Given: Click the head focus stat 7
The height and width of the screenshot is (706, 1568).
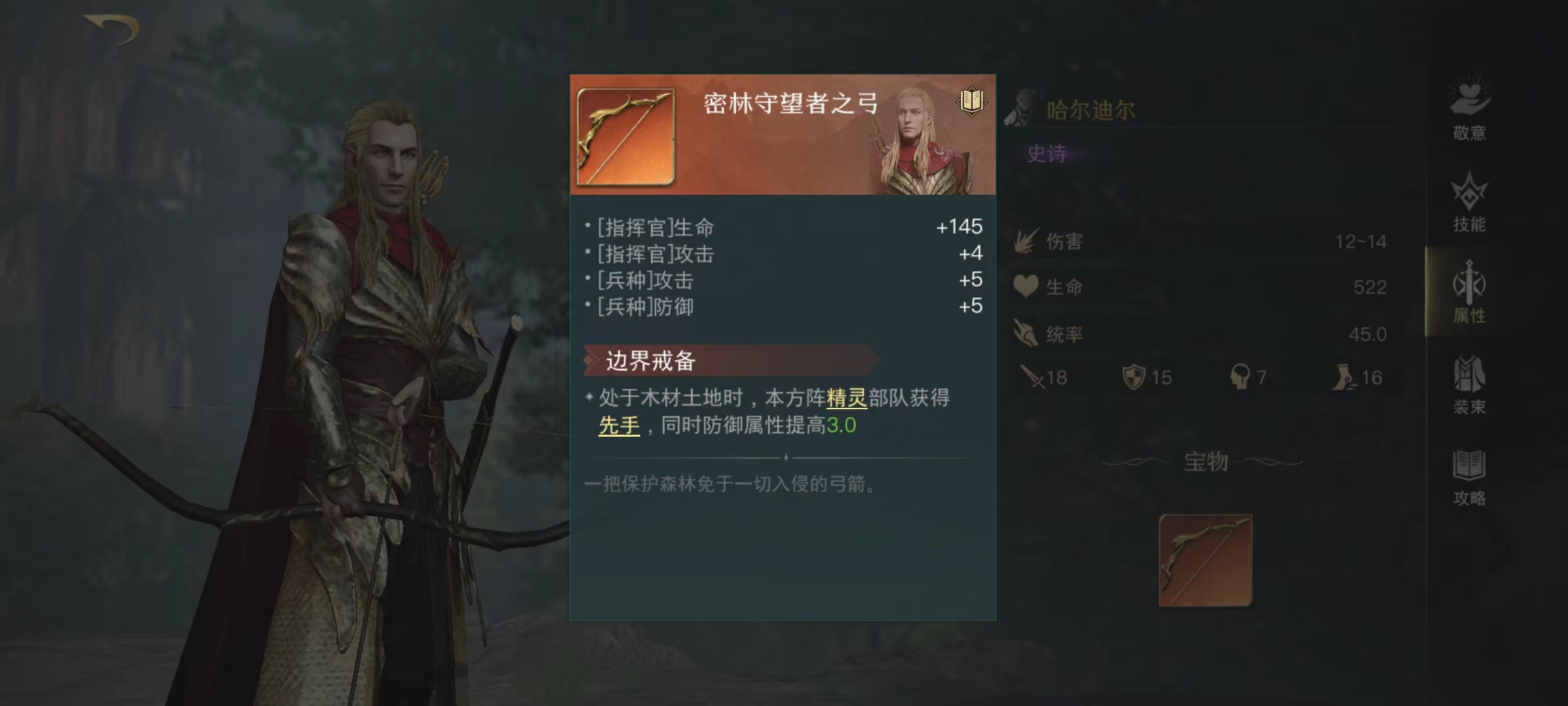Looking at the screenshot, I should coord(1249,377).
